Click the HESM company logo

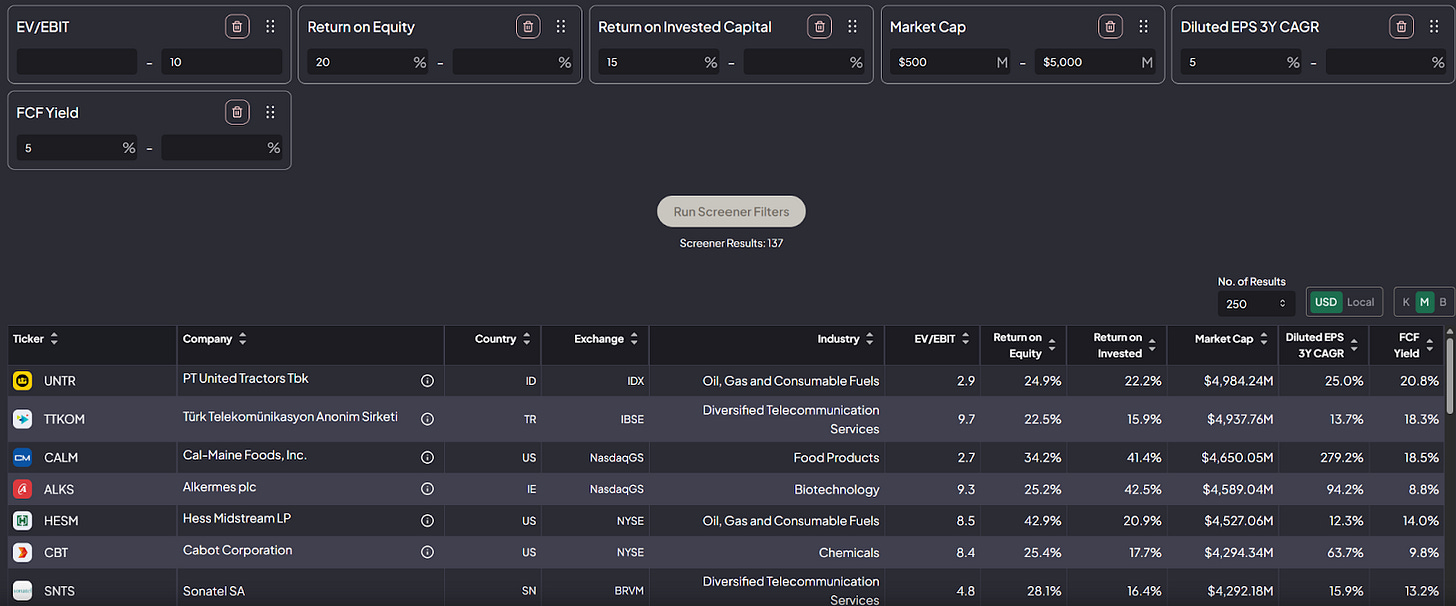tap(22, 520)
